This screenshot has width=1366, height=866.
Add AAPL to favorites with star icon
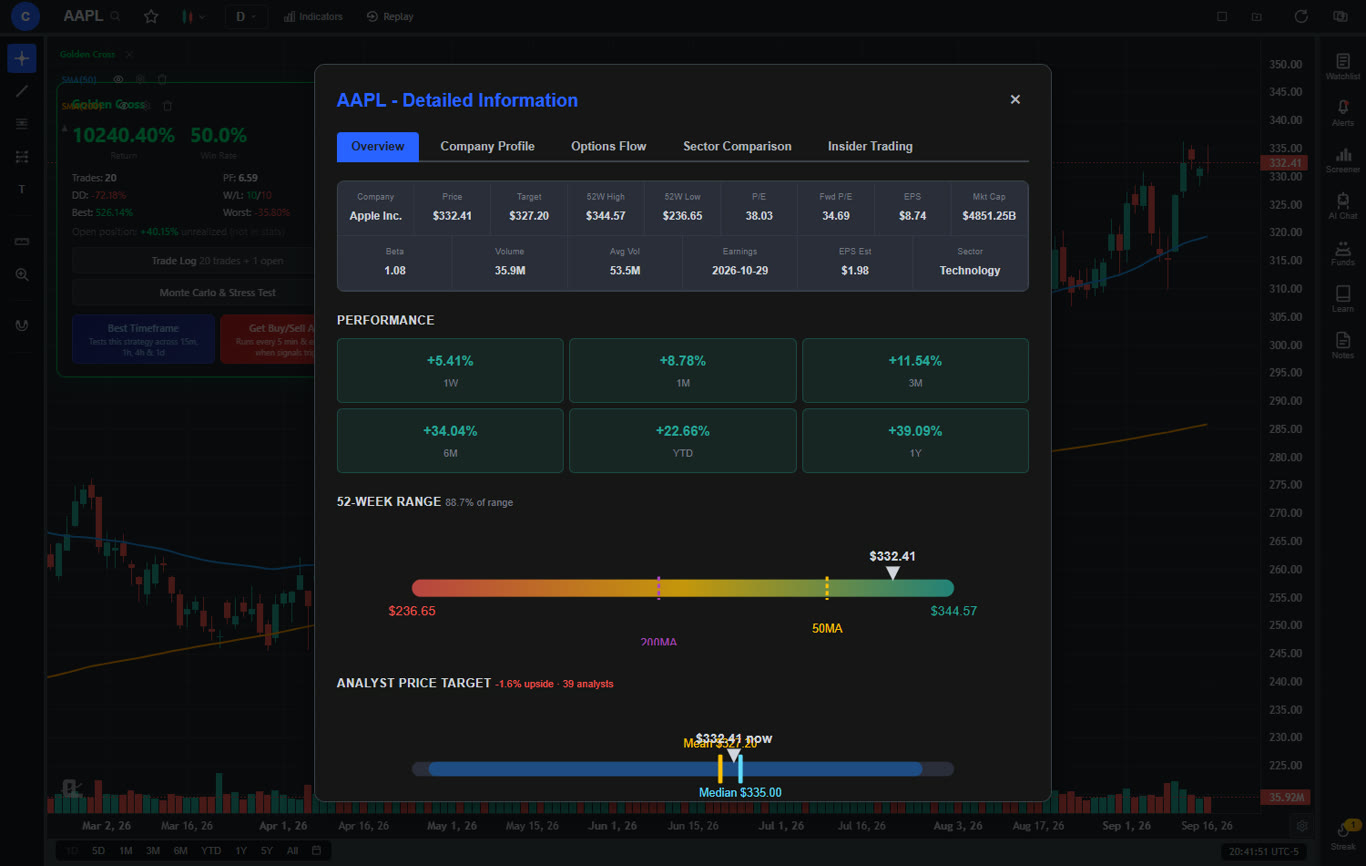(151, 16)
